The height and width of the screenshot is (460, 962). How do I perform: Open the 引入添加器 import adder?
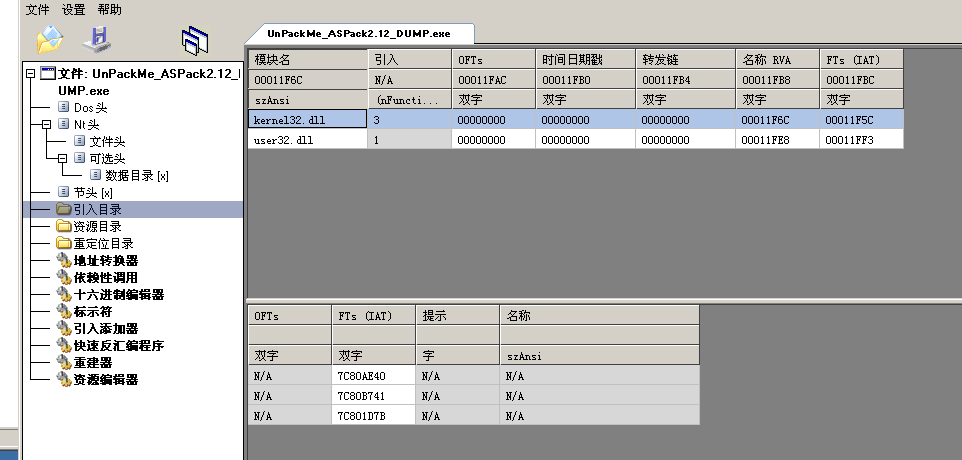[105, 328]
